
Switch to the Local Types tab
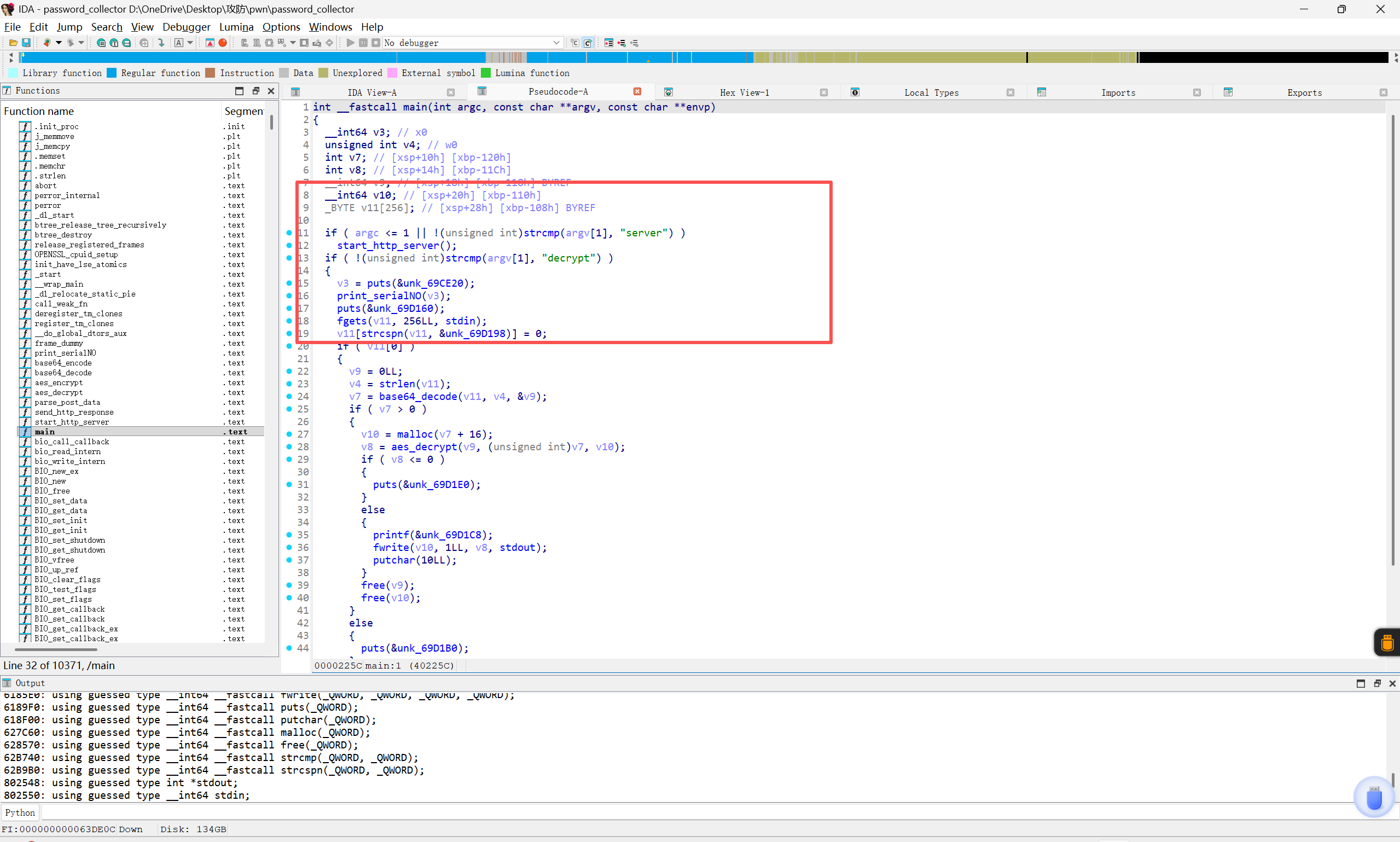click(x=932, y=92)
